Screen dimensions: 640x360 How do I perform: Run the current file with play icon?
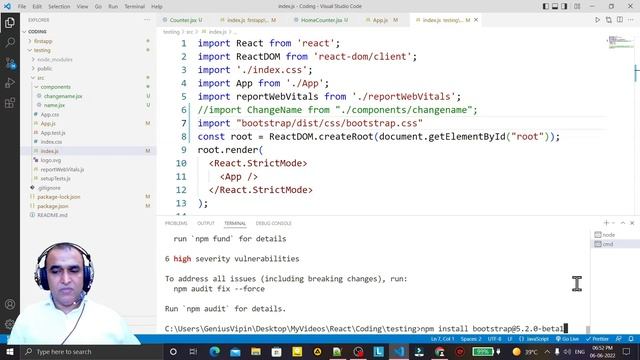597,20
